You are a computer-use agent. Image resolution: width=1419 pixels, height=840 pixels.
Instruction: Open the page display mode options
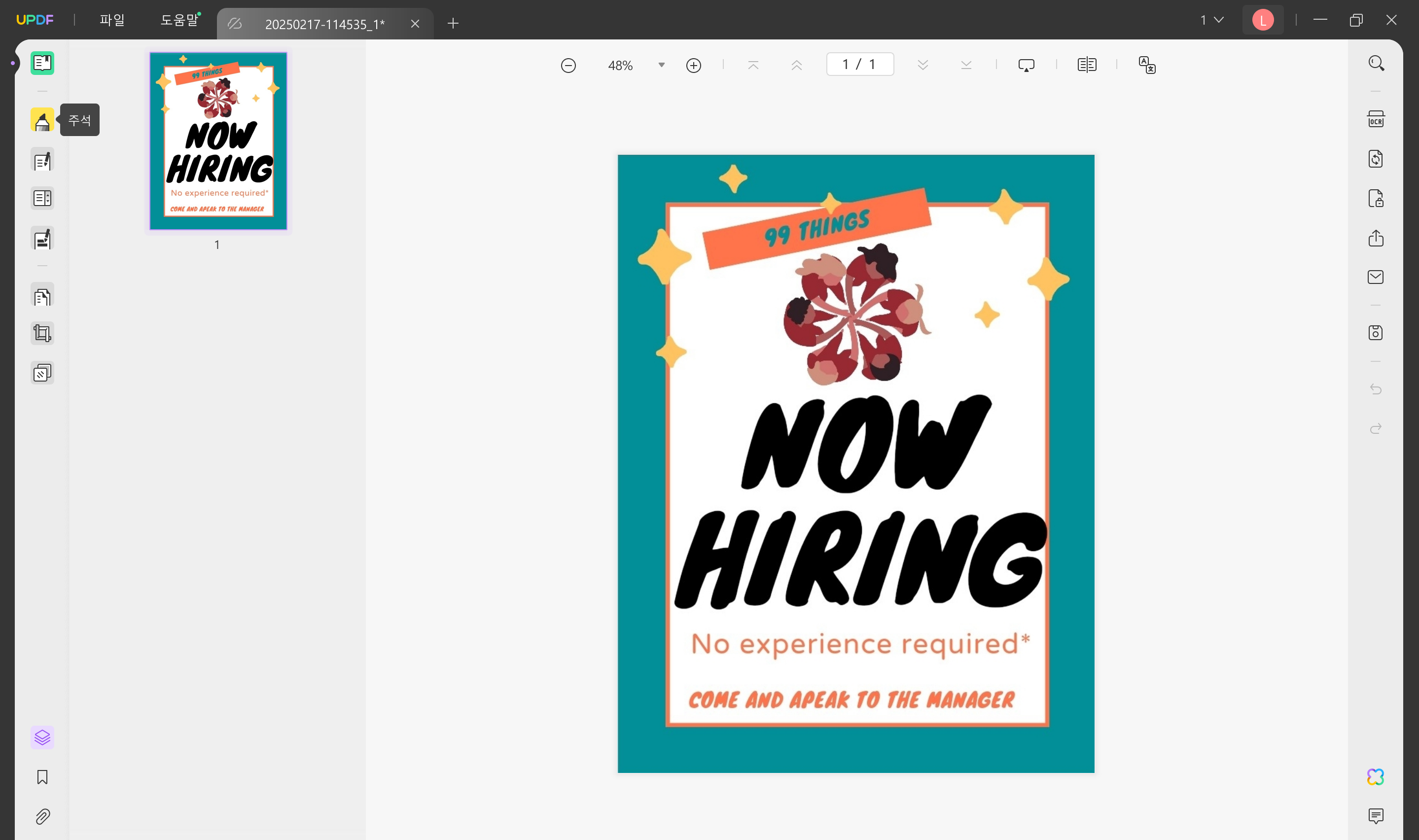[x=1087, y=65]
